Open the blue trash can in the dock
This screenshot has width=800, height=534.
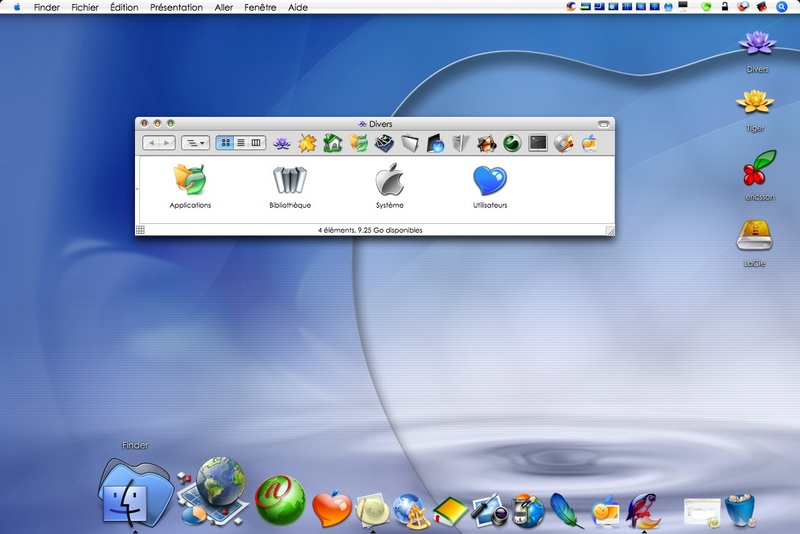(739, 510)
